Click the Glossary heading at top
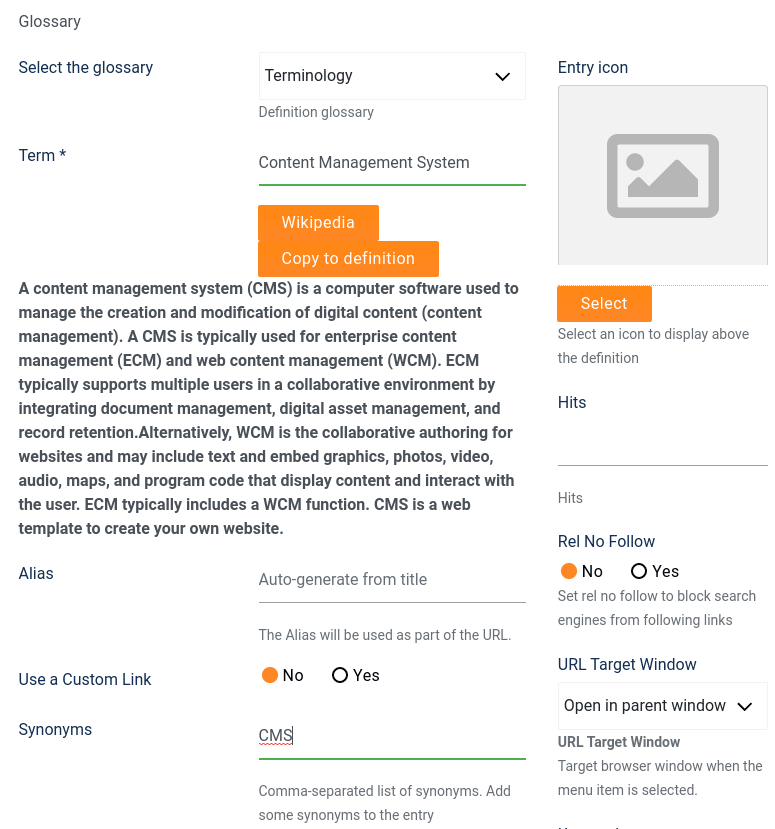Viewport: 775px width, 829px height. [x=50, y=21]
